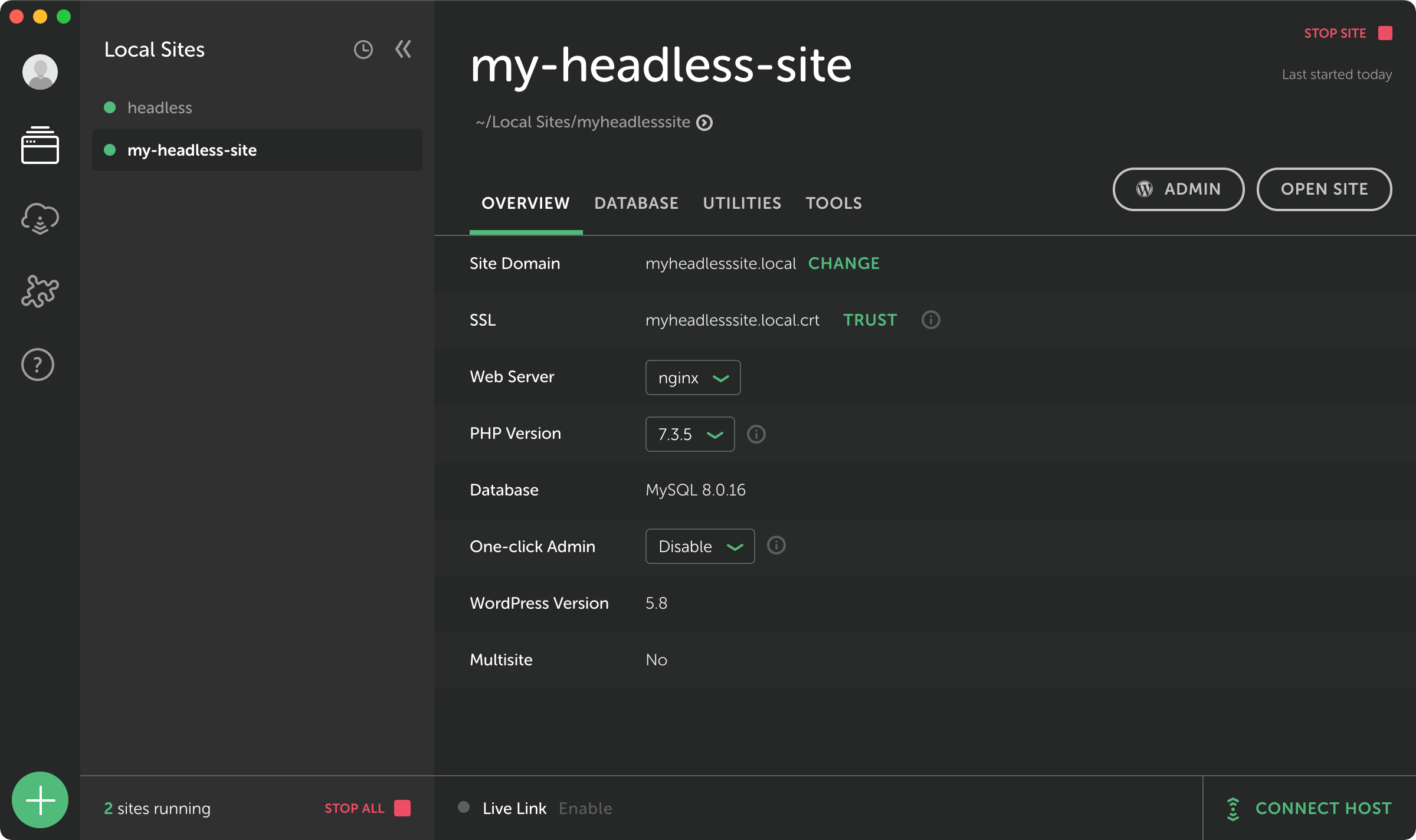Click the Last started today text
The width and height of the screenshot is (1416, 840).
[1337, 74]
